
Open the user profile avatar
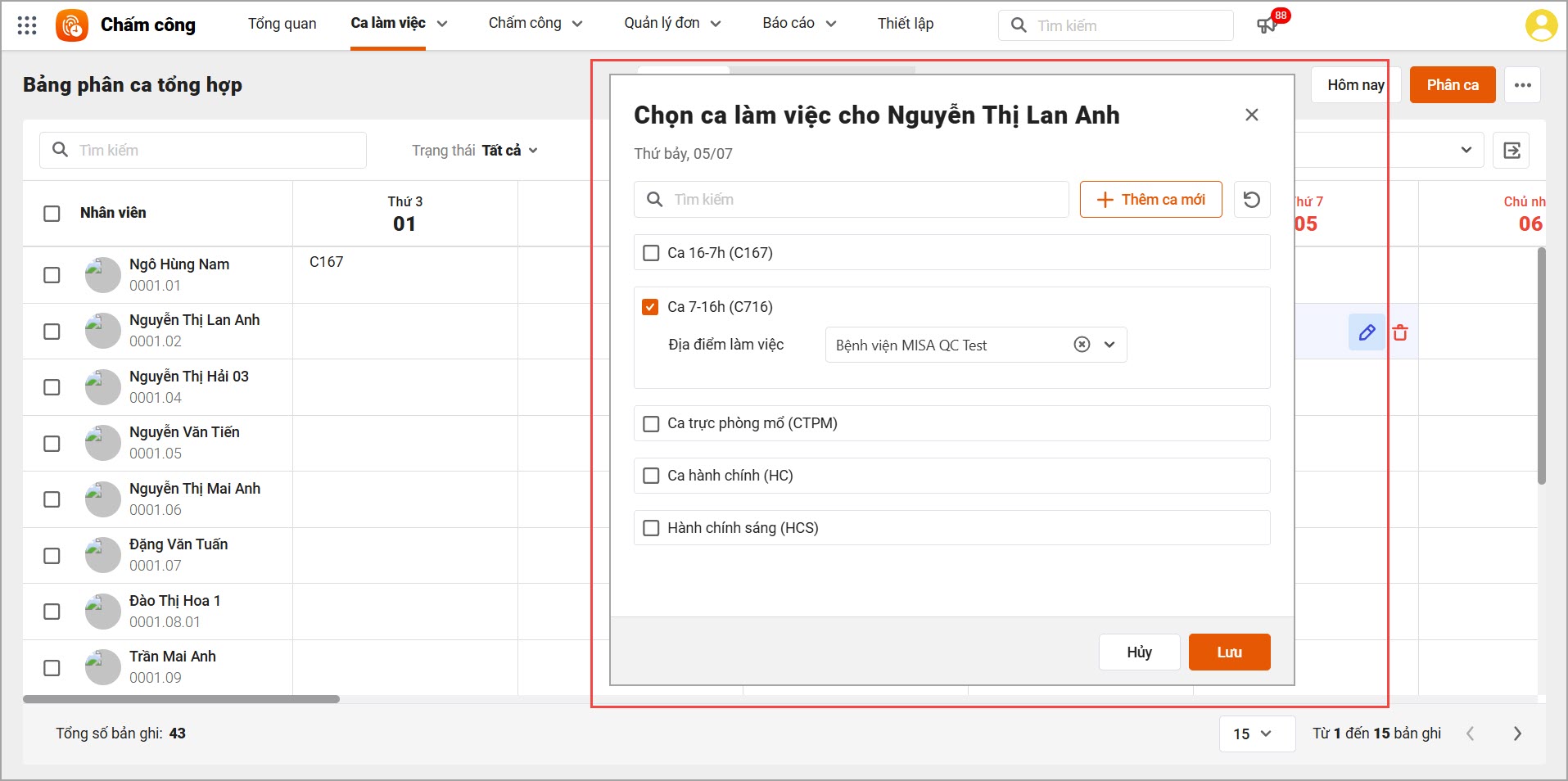pos(1540,25)
